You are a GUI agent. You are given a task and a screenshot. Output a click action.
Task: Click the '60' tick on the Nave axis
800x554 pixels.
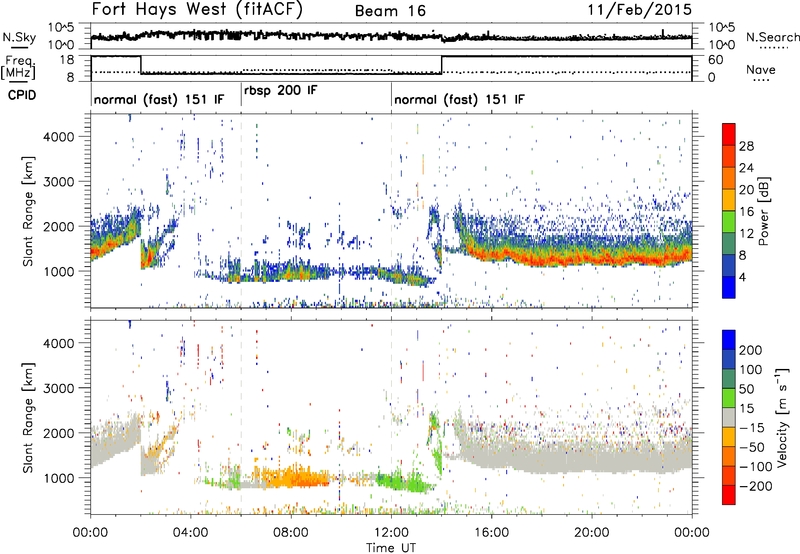coord(716,60)
